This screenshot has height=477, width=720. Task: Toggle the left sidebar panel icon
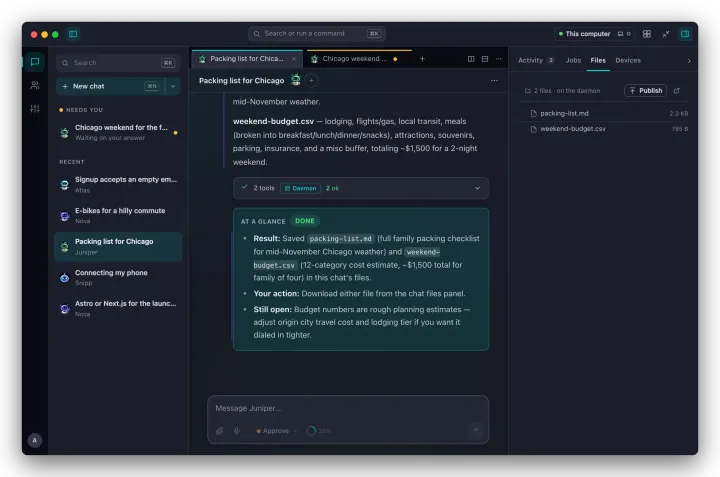pos(73,34)
